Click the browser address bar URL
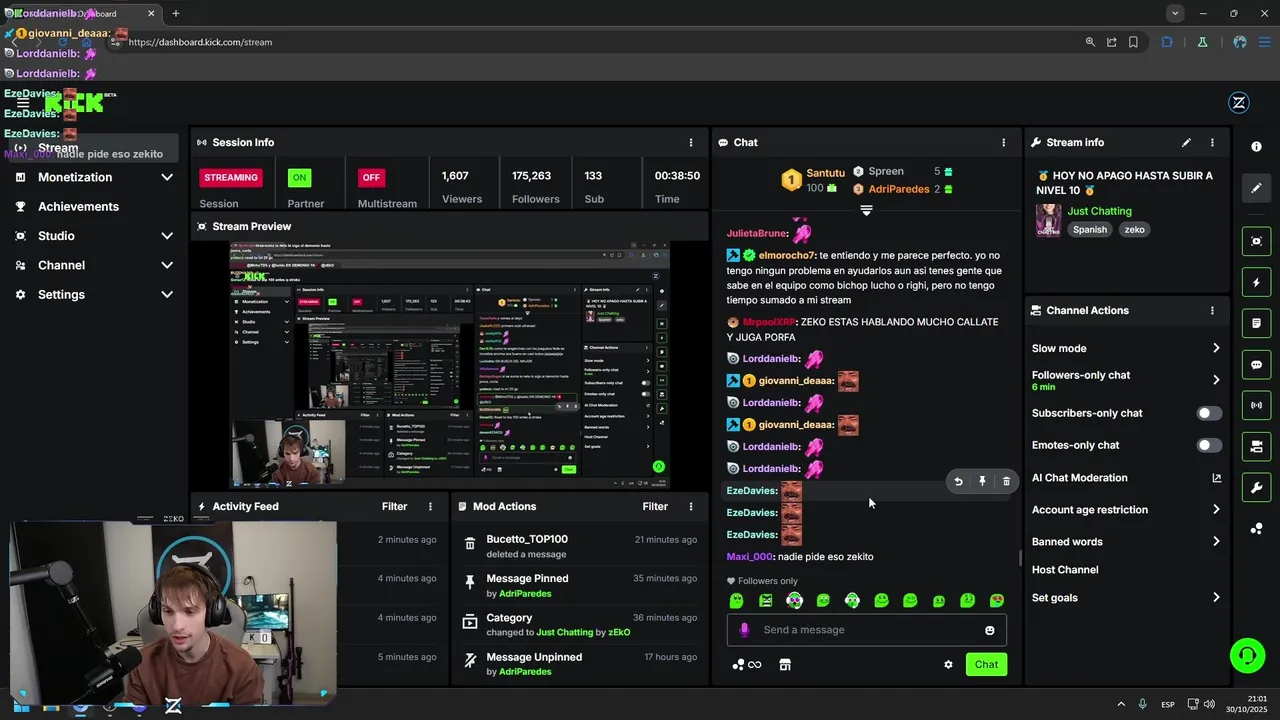 pos(200,42)
